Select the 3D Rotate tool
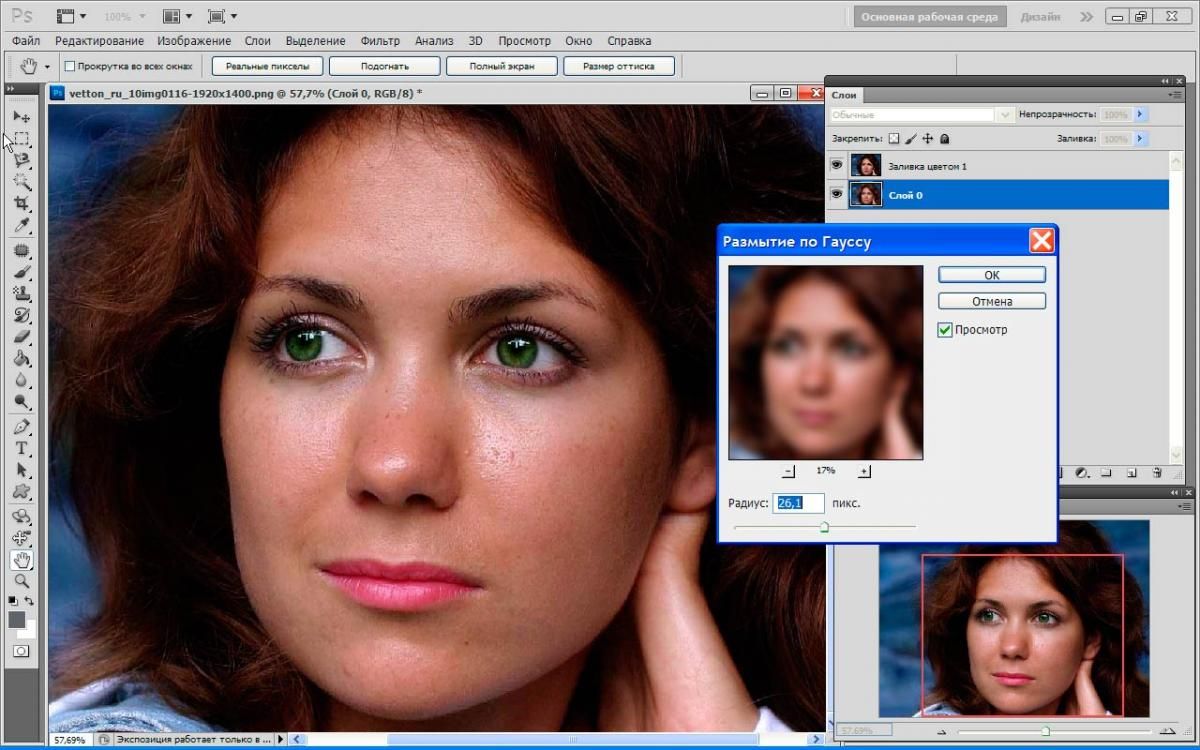The width and height of the screenshot is (1200, 750). pos(21,517)
